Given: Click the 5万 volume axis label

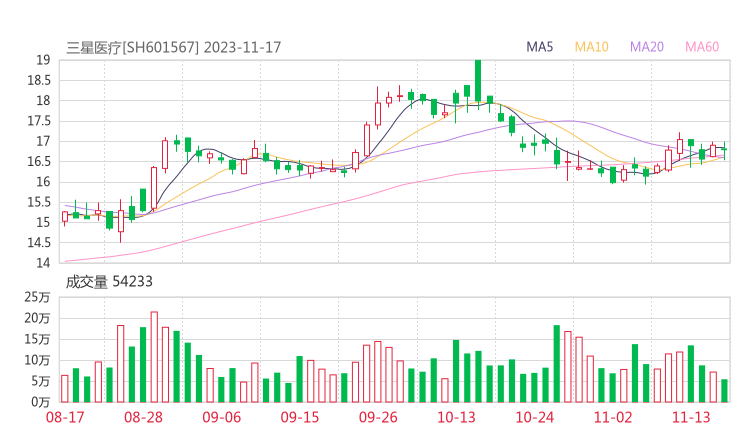Looking at the screenshot, I should [x=41, y=381].
